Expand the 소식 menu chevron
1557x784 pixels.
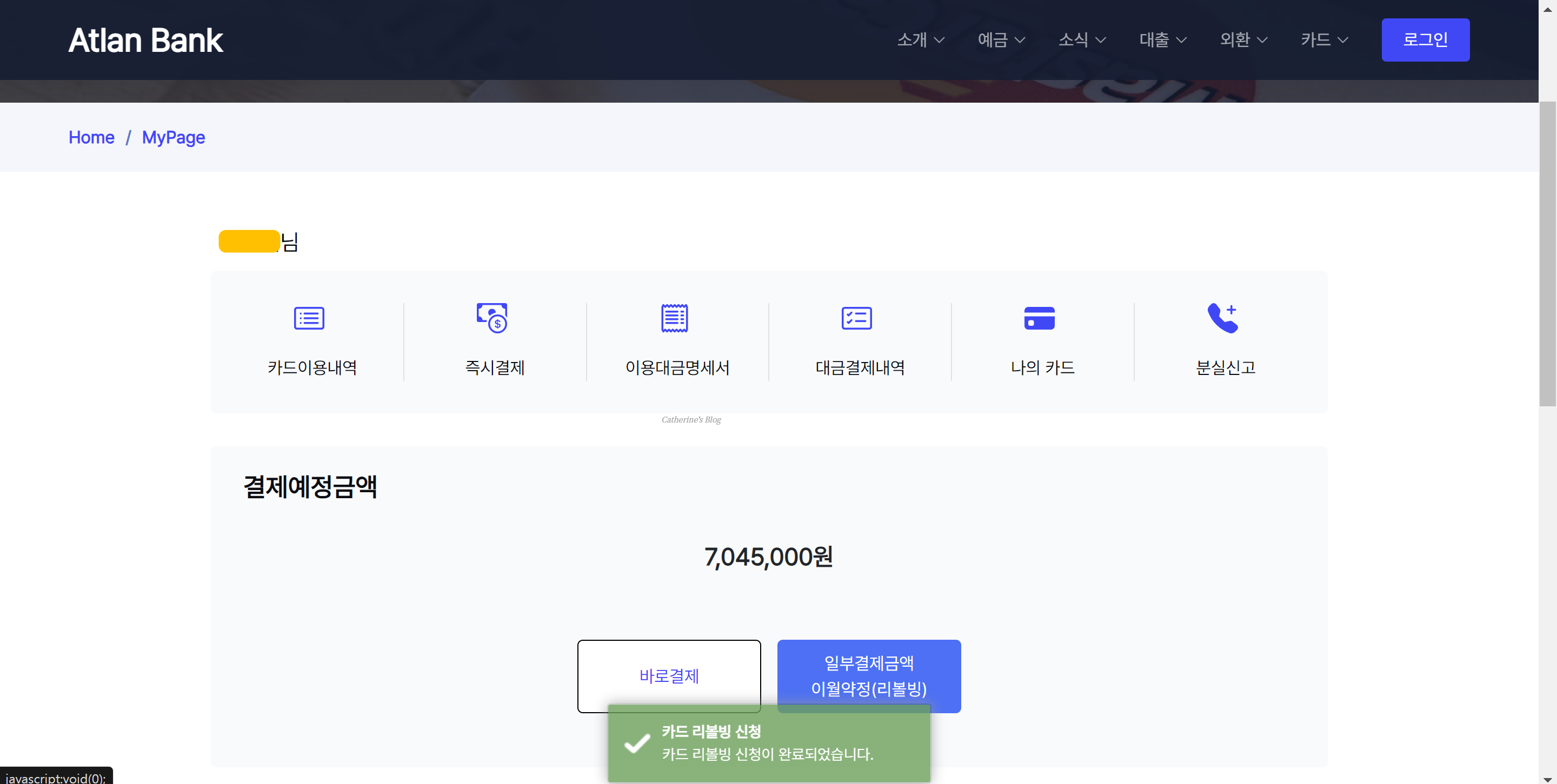pyautogui.click(x=1101, y=40)
